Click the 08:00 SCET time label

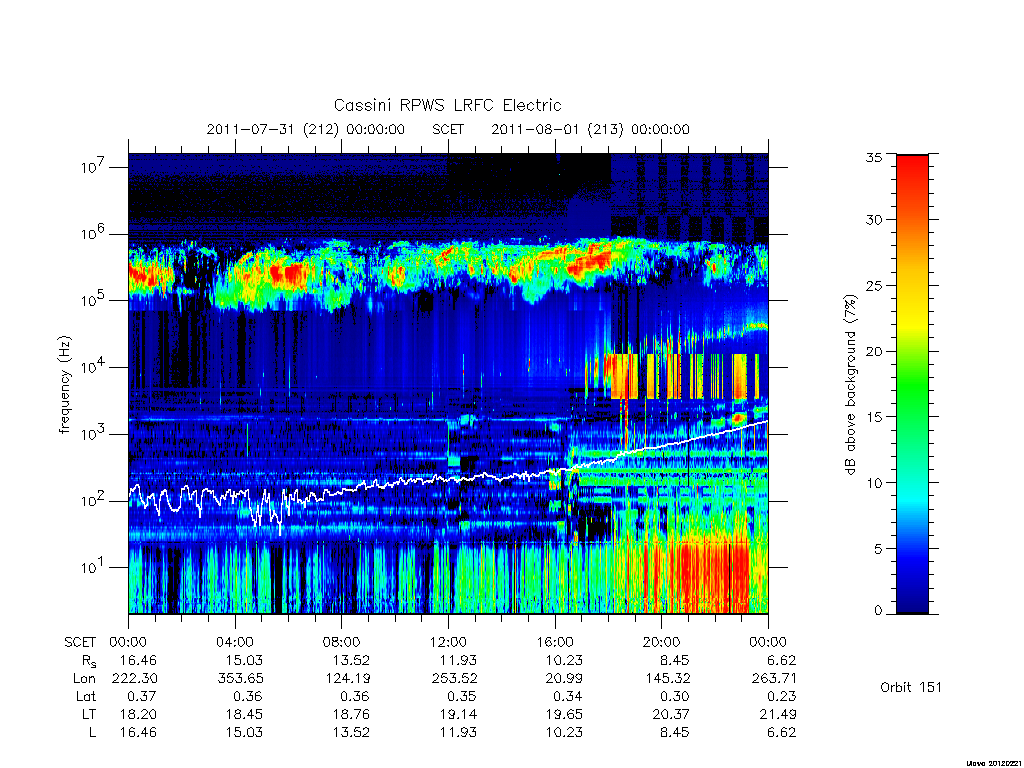[x=342, y=642]
